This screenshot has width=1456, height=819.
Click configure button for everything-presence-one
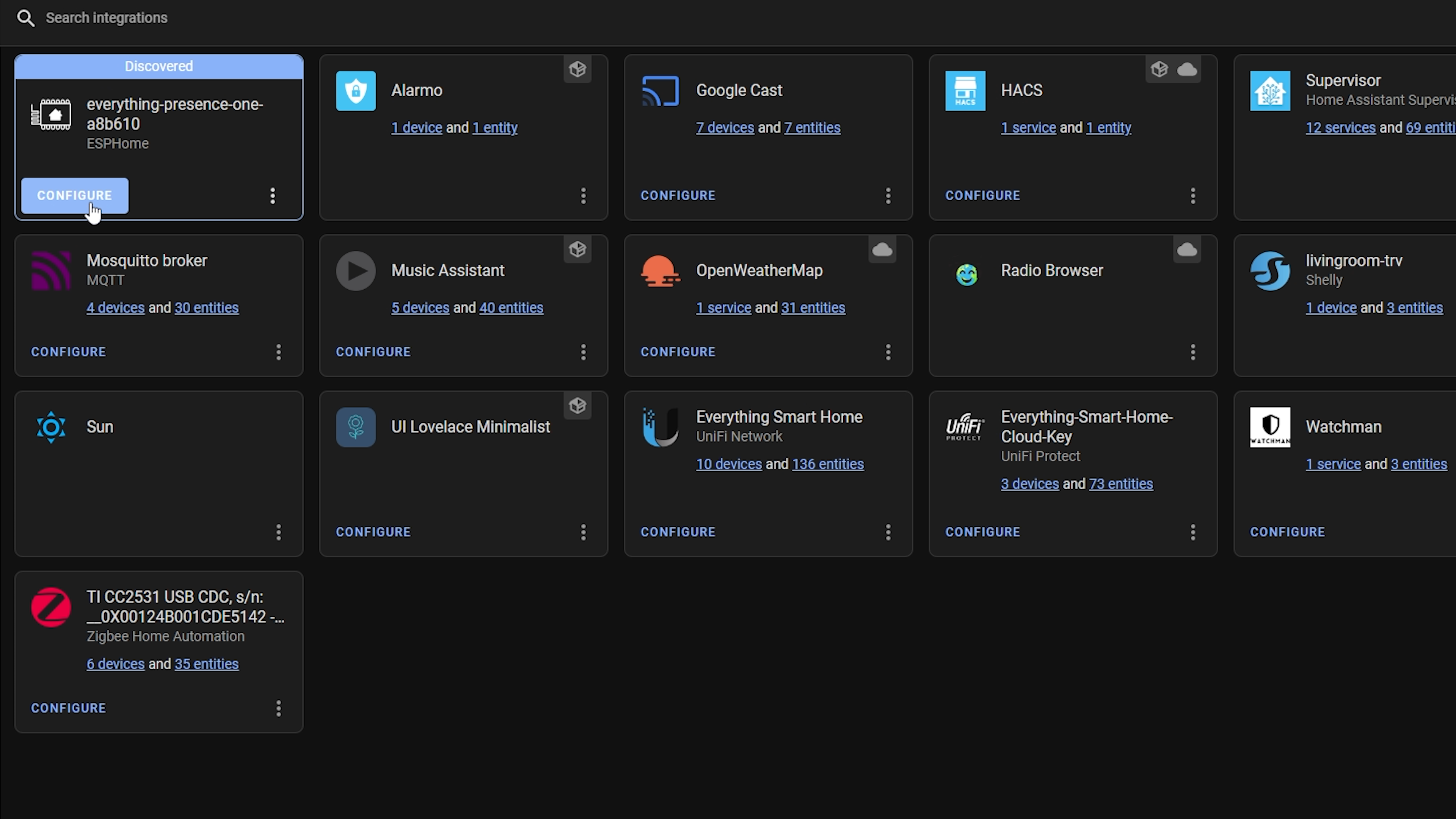coord(75,194)
